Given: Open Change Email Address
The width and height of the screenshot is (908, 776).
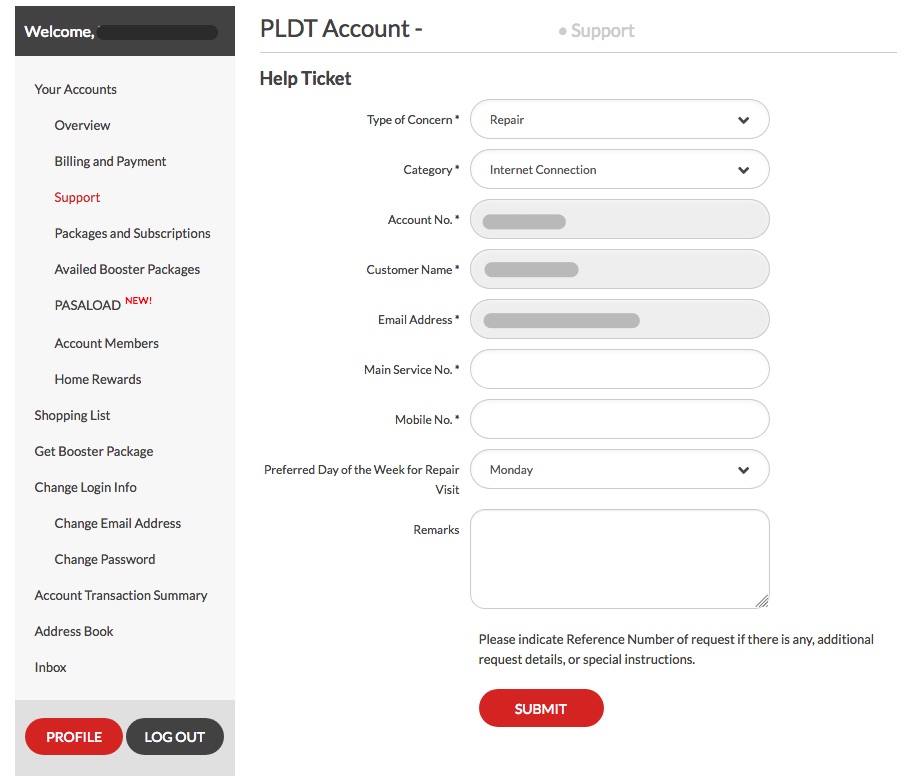Looking at the screenshot, I should tap(117, 523).
